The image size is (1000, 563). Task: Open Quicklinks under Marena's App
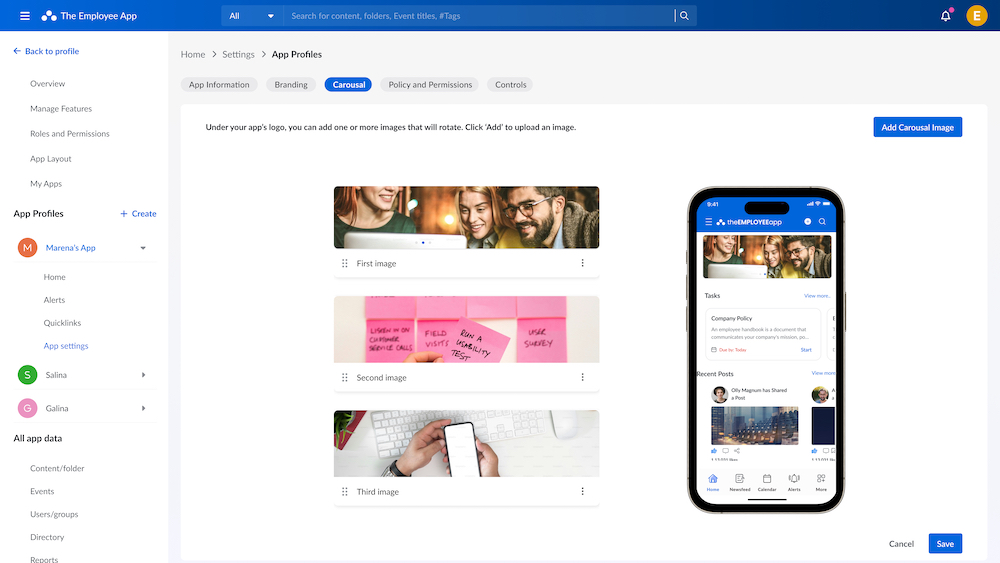(x=62, y=323)
